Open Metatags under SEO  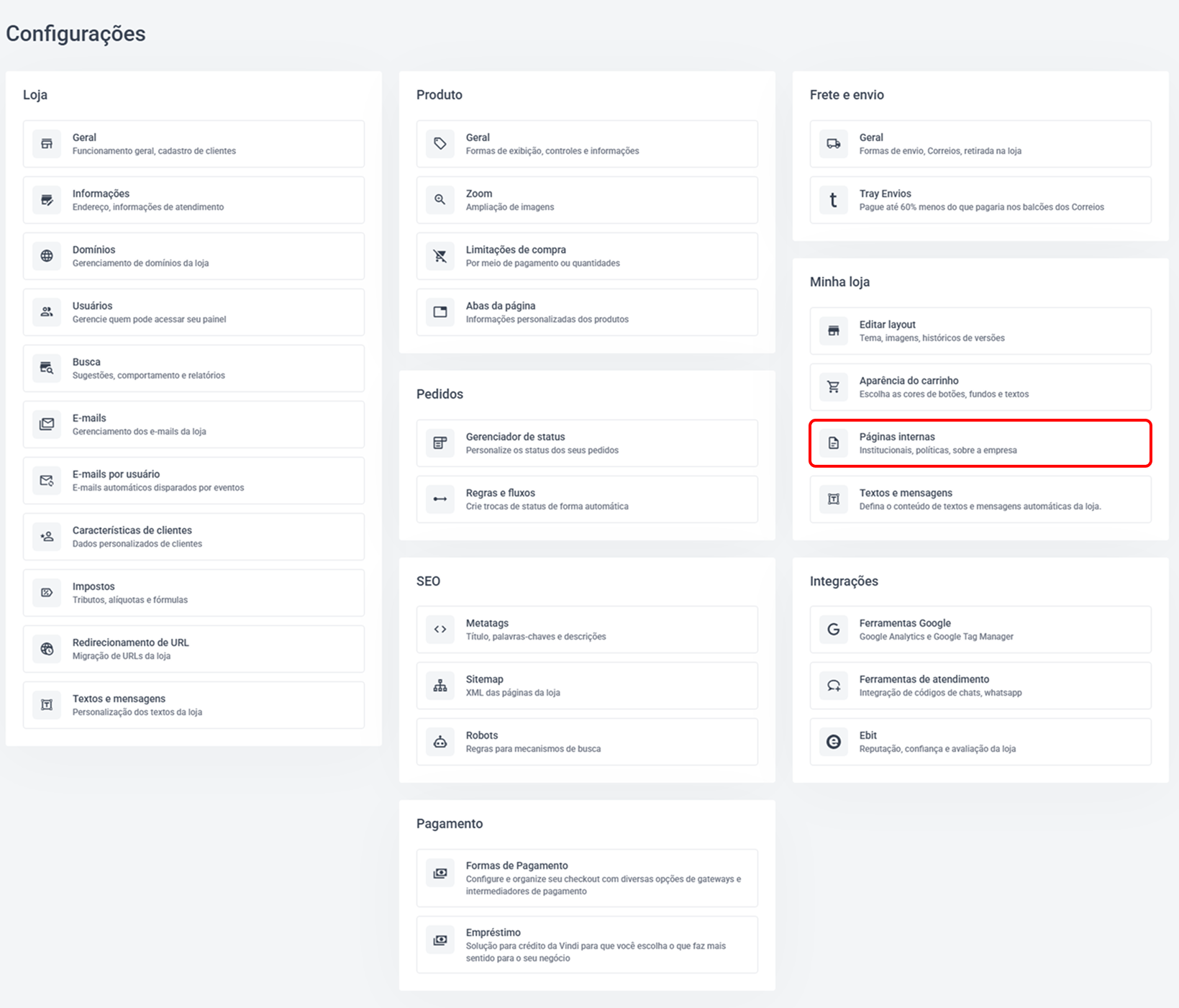point(487,623)
